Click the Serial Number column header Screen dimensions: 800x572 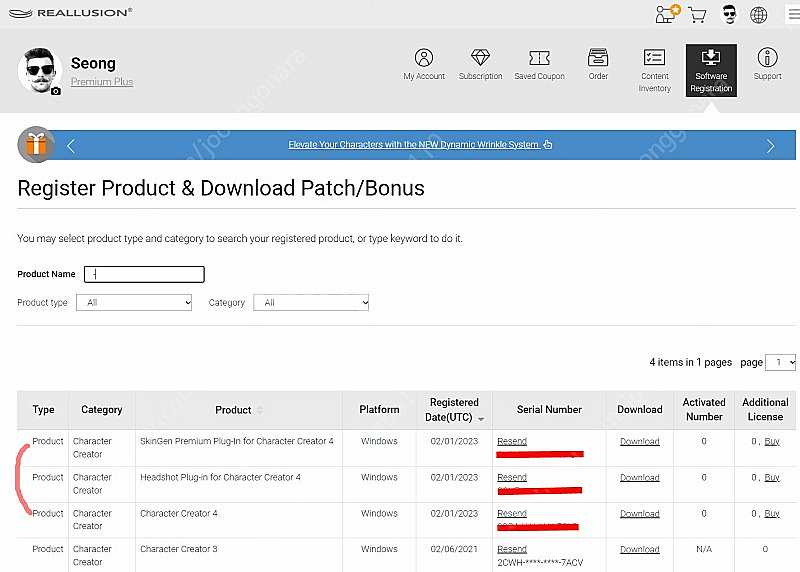pos(549,410)
